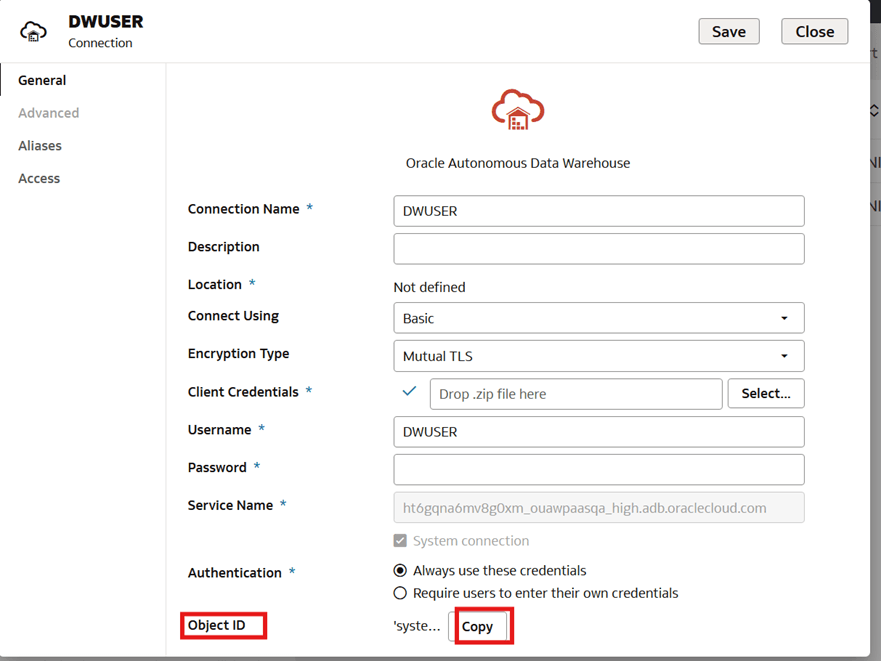Viewport: 881px width, 661px height.
Task: Click the Drop .zip file here area
Action: point(576,393)
